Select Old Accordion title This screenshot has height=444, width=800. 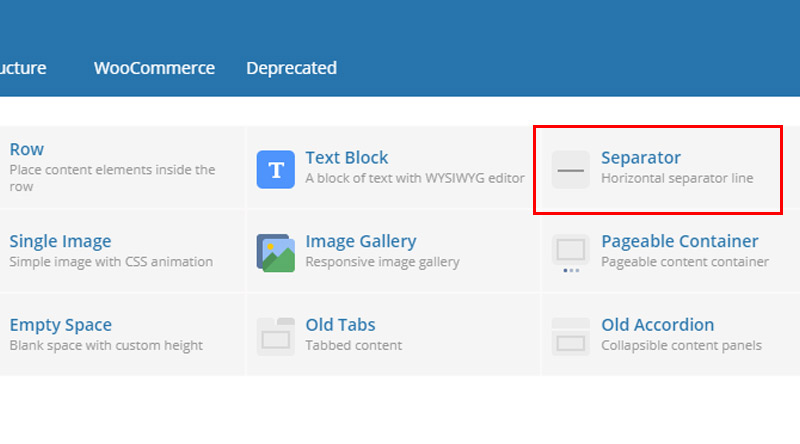[657, 325]
